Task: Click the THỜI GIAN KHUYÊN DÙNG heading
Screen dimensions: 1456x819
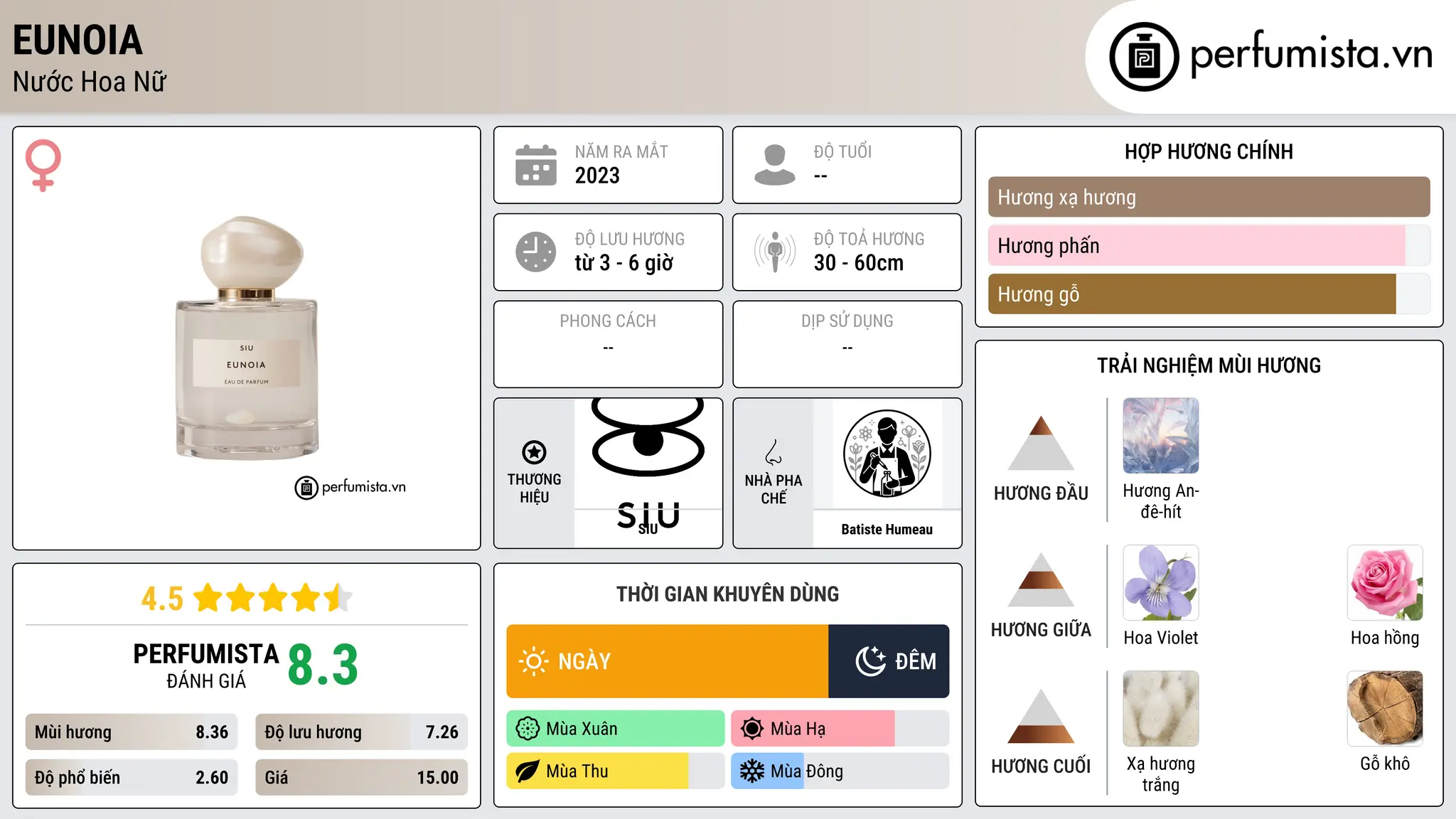Action: [727, 594]
